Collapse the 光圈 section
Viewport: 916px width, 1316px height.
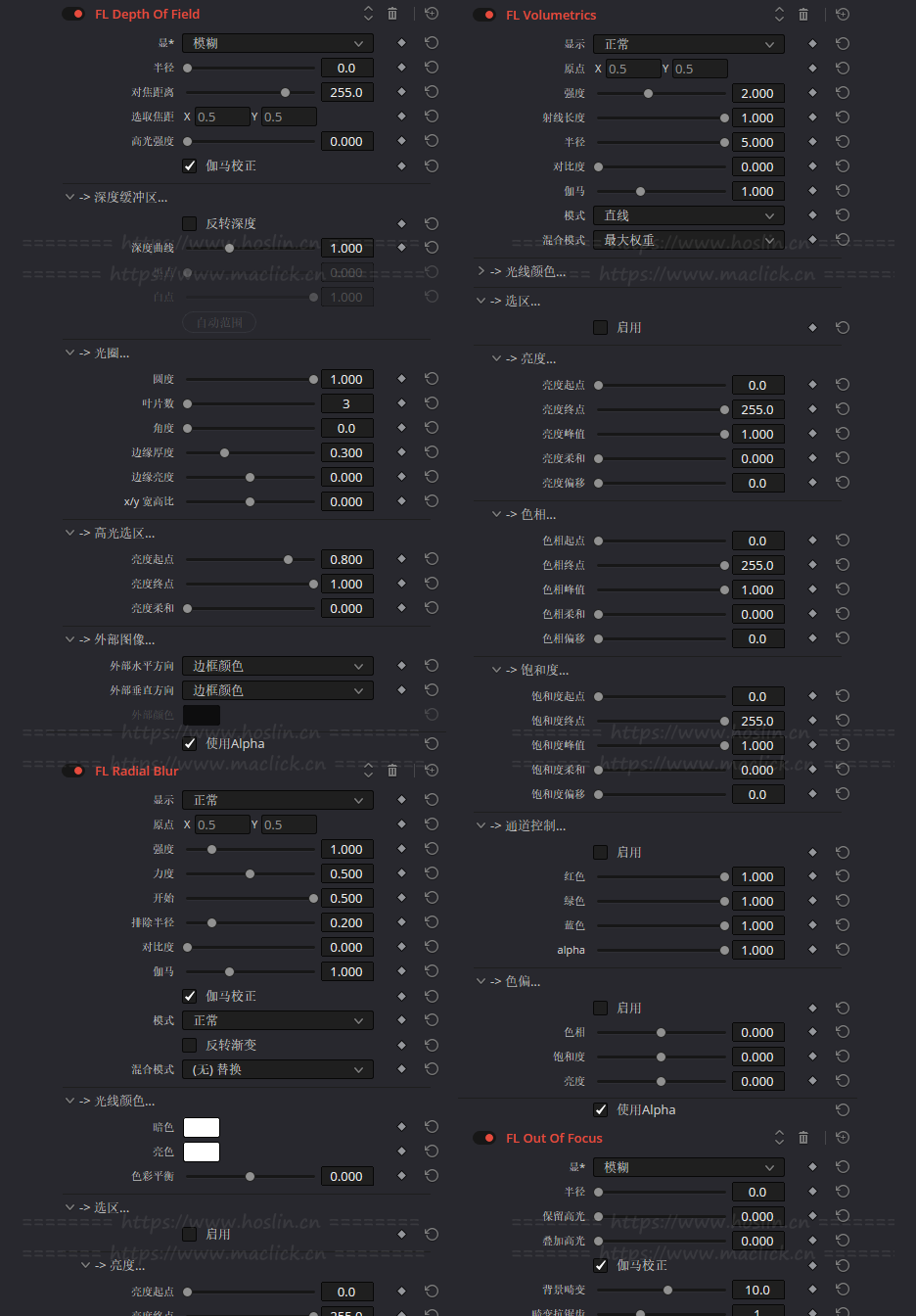pos(70,352)
